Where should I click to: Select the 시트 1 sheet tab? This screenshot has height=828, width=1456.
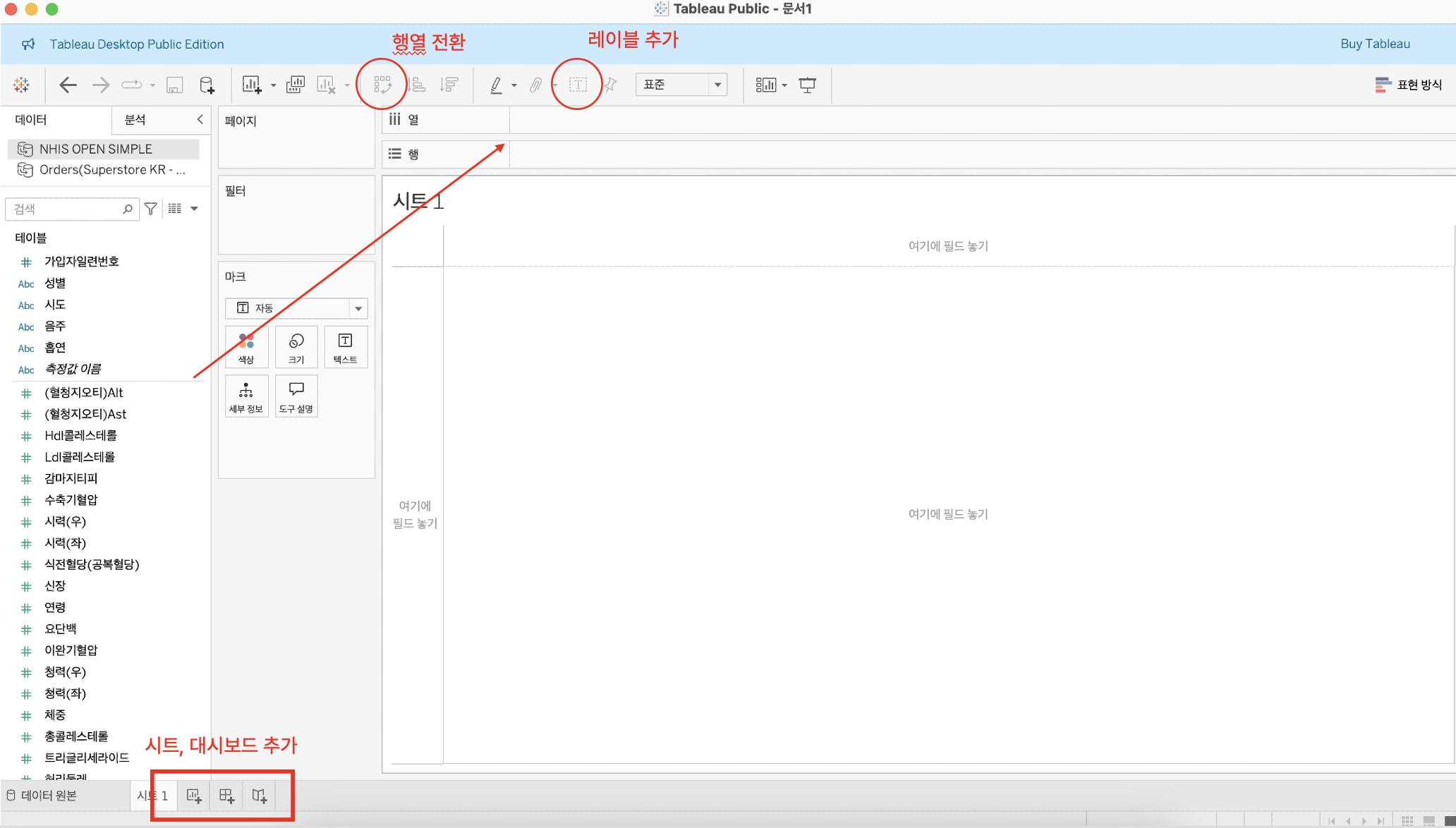coord(152,796)
